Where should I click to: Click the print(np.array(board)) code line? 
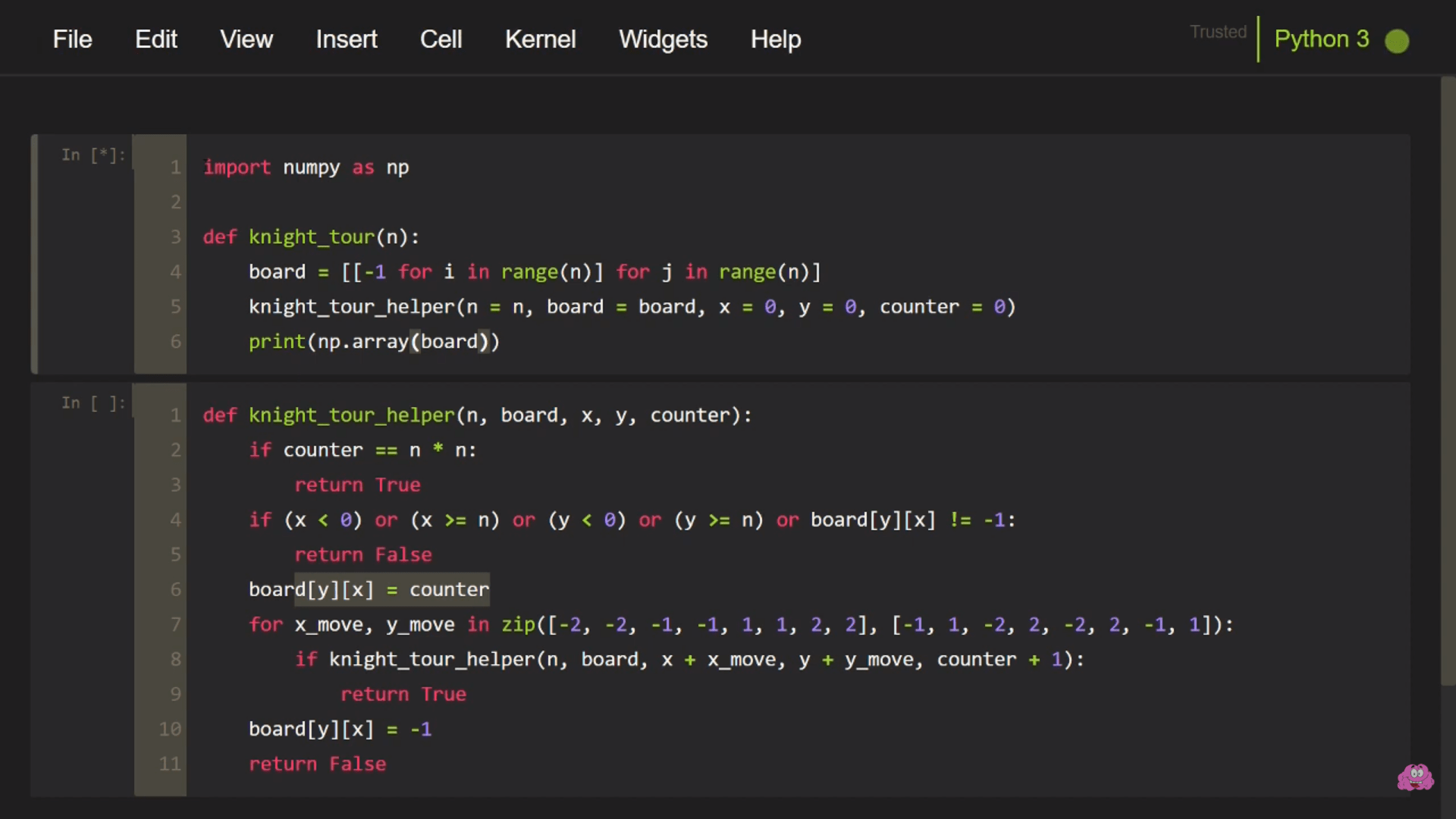[x=374, y=342]
